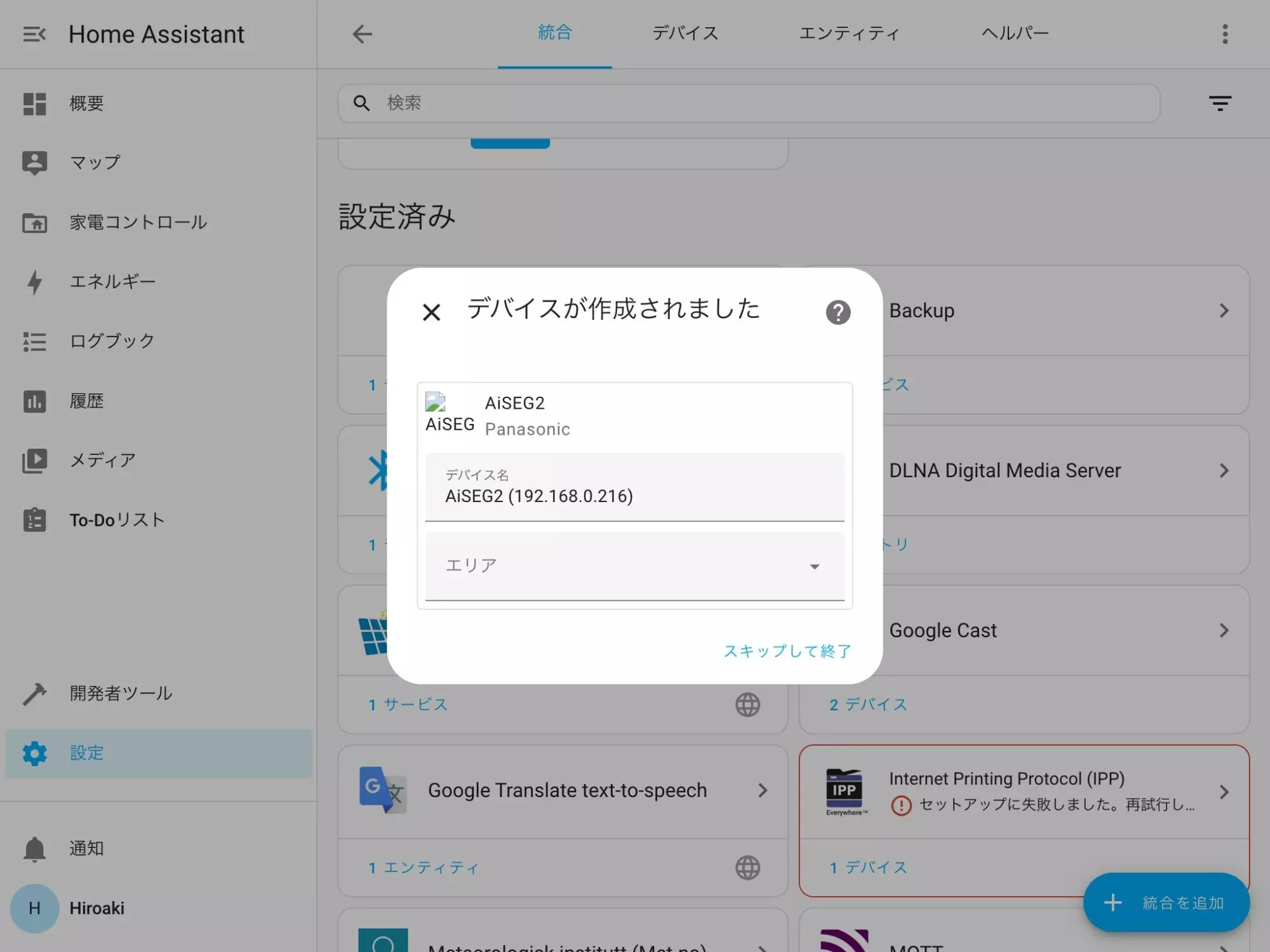Click the Google Translate logo icon
The height and width of the screenshot is (952, 1270).
[383, 790]
